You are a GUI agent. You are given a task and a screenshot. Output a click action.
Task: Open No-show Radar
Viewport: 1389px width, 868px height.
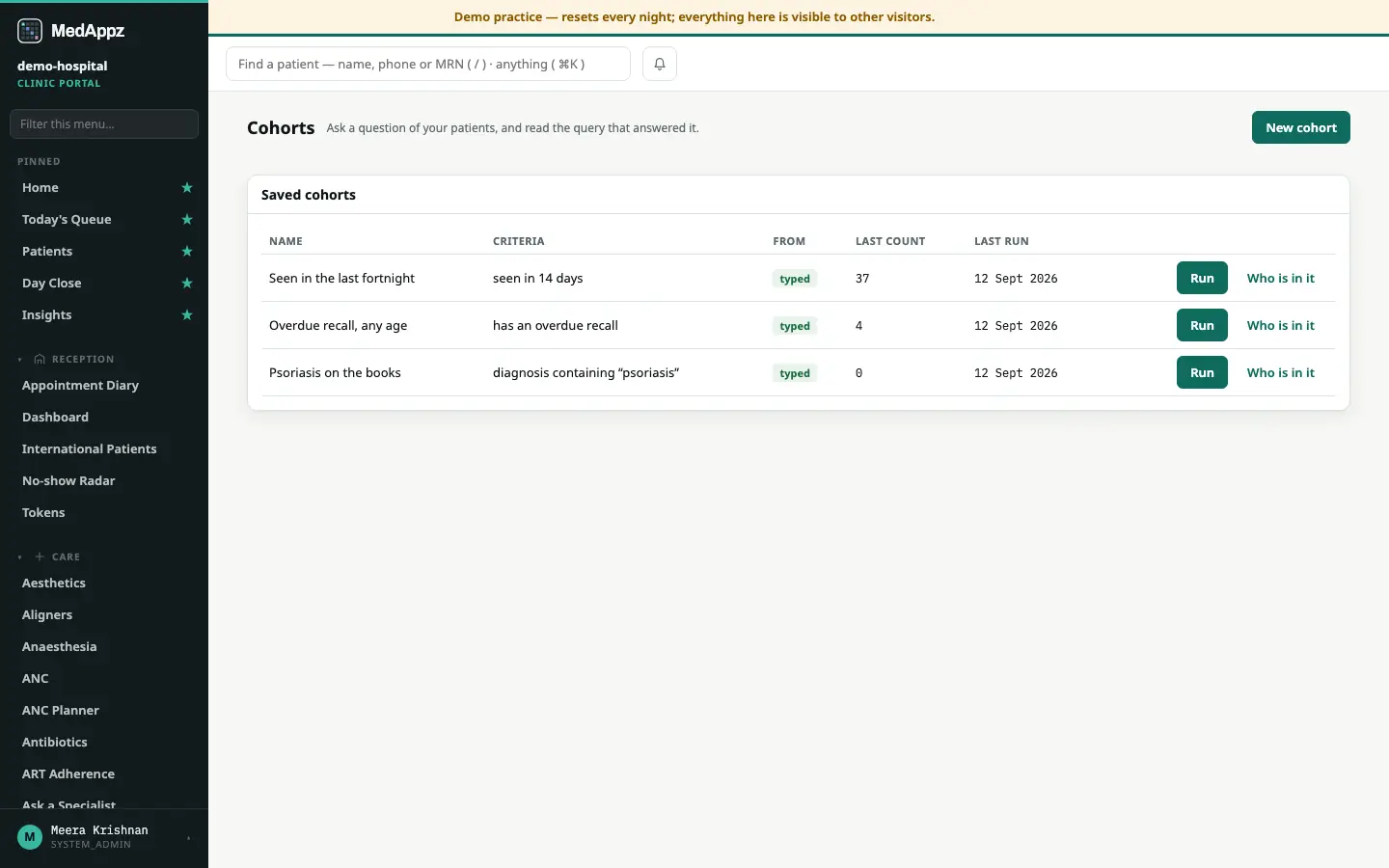click(68, 481)
